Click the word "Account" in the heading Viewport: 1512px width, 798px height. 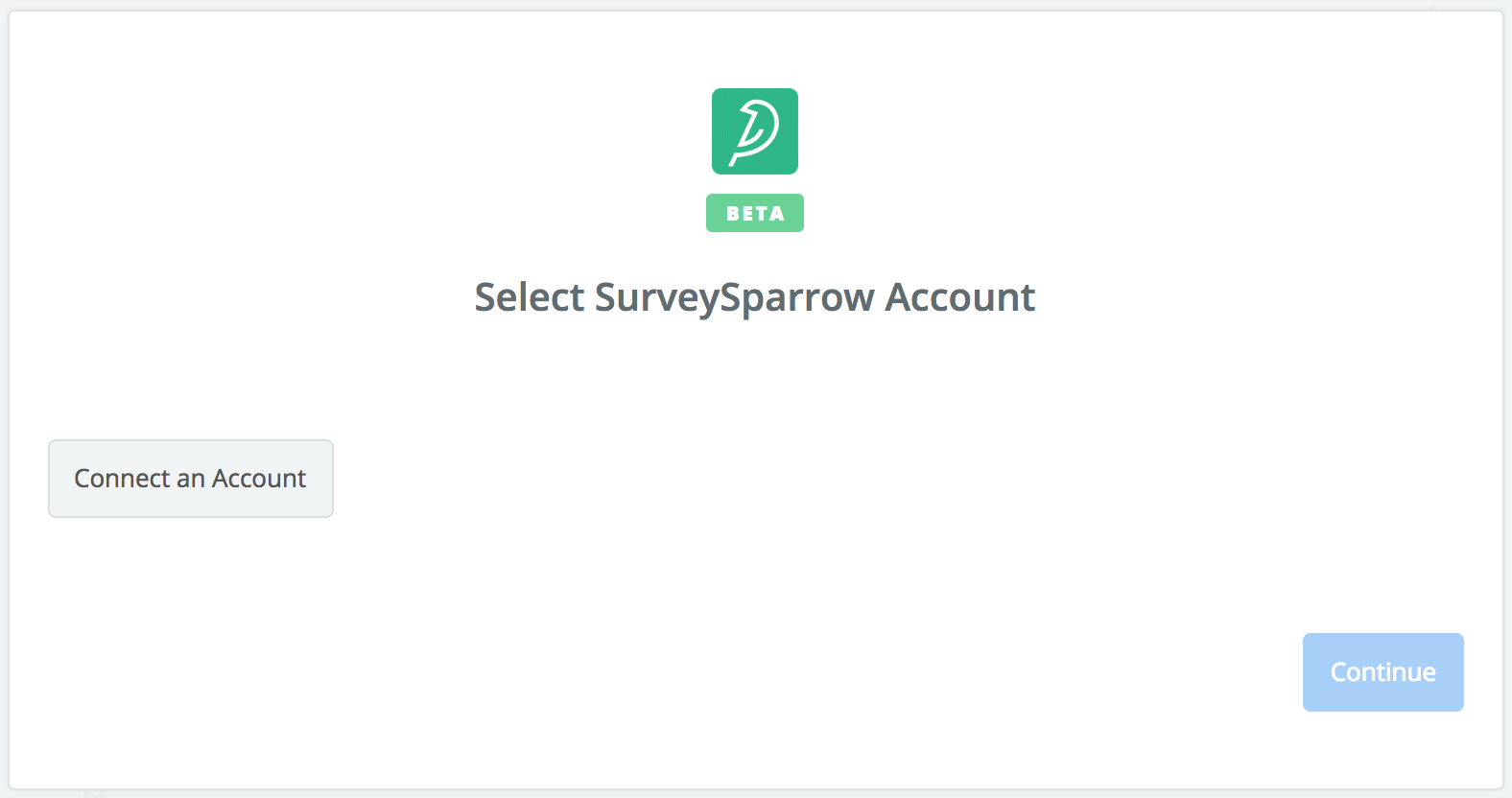coord(960,297)
